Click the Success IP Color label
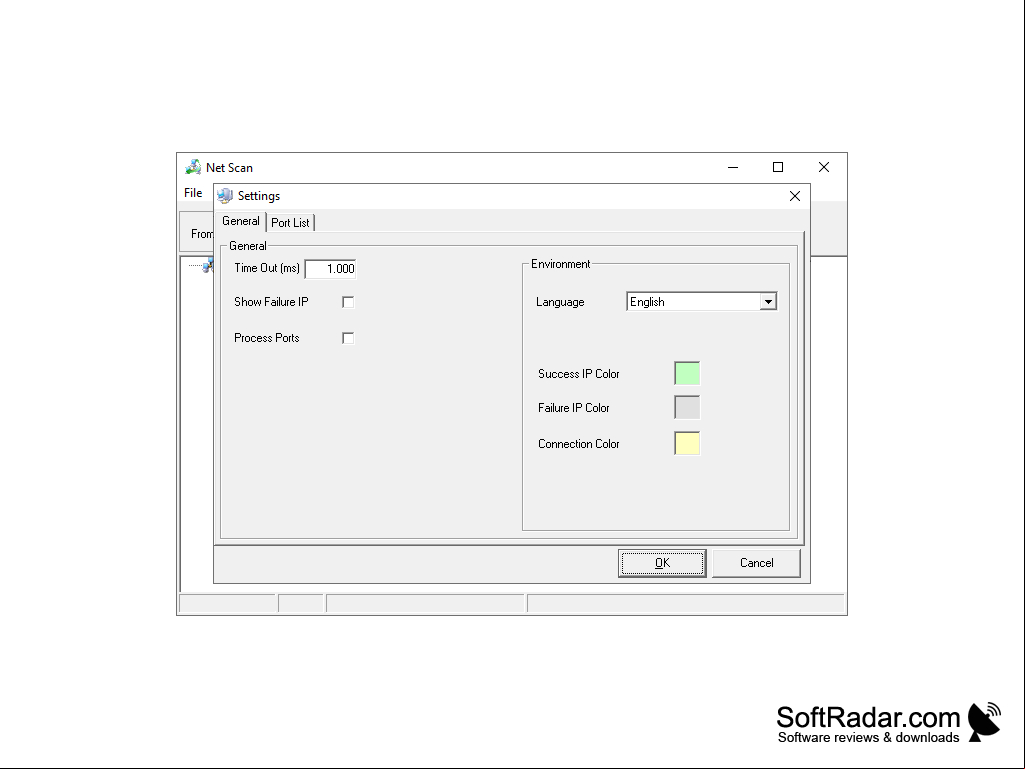This screenshot has height=769, width=1025. tap(579, 374)
